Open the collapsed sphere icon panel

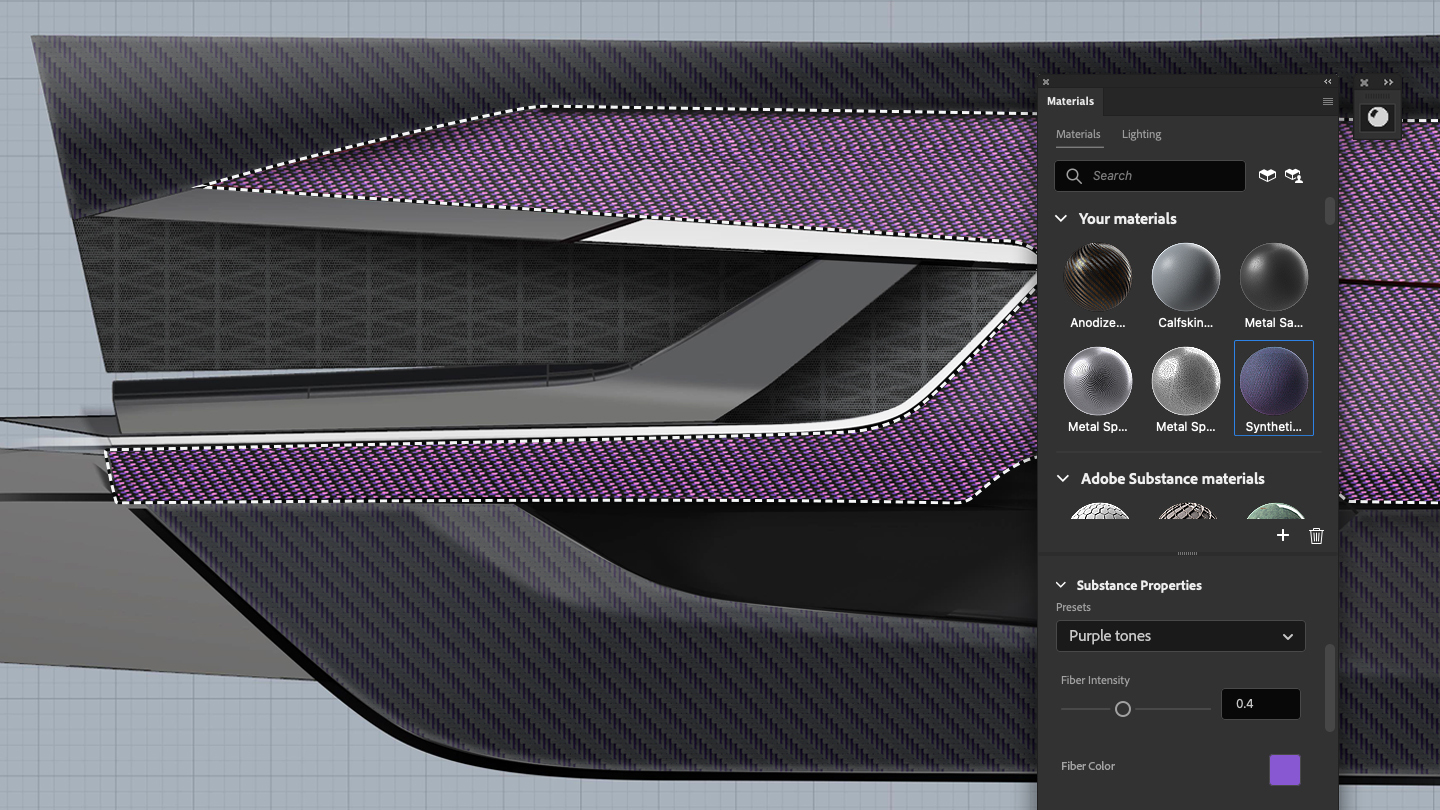point(1378,117)
